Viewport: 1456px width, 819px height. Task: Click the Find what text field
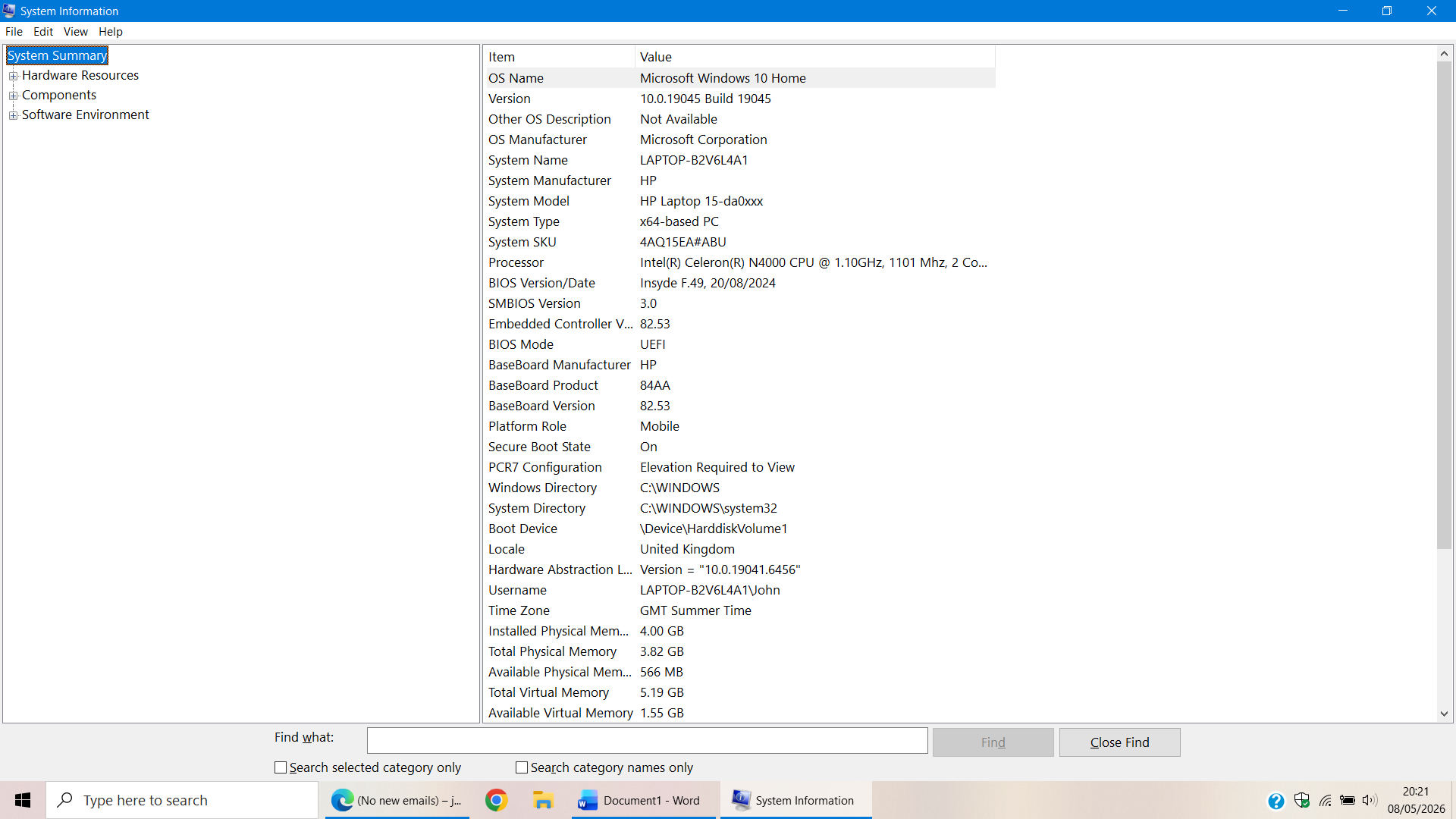(x=647, y=740)
